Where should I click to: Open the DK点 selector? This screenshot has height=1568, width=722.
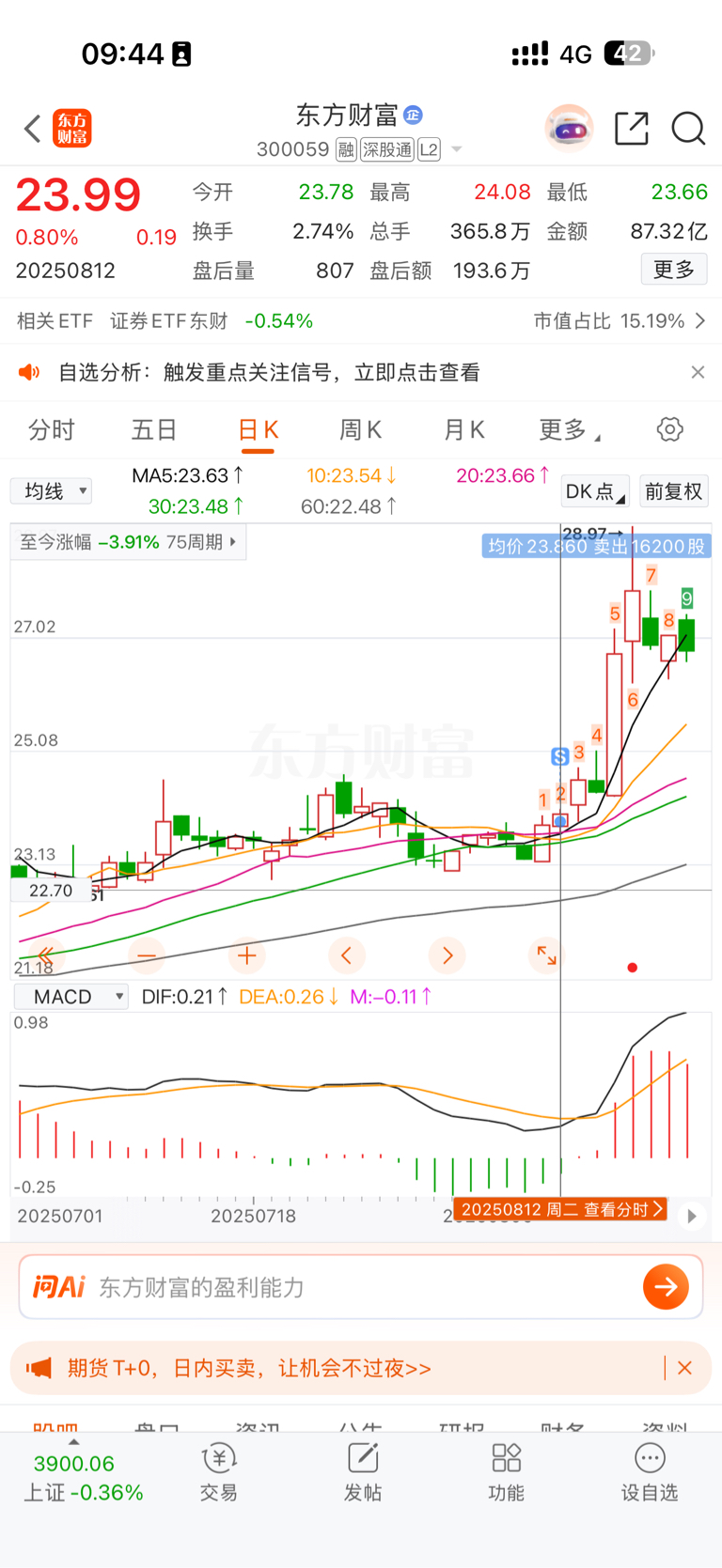point(595,491)
